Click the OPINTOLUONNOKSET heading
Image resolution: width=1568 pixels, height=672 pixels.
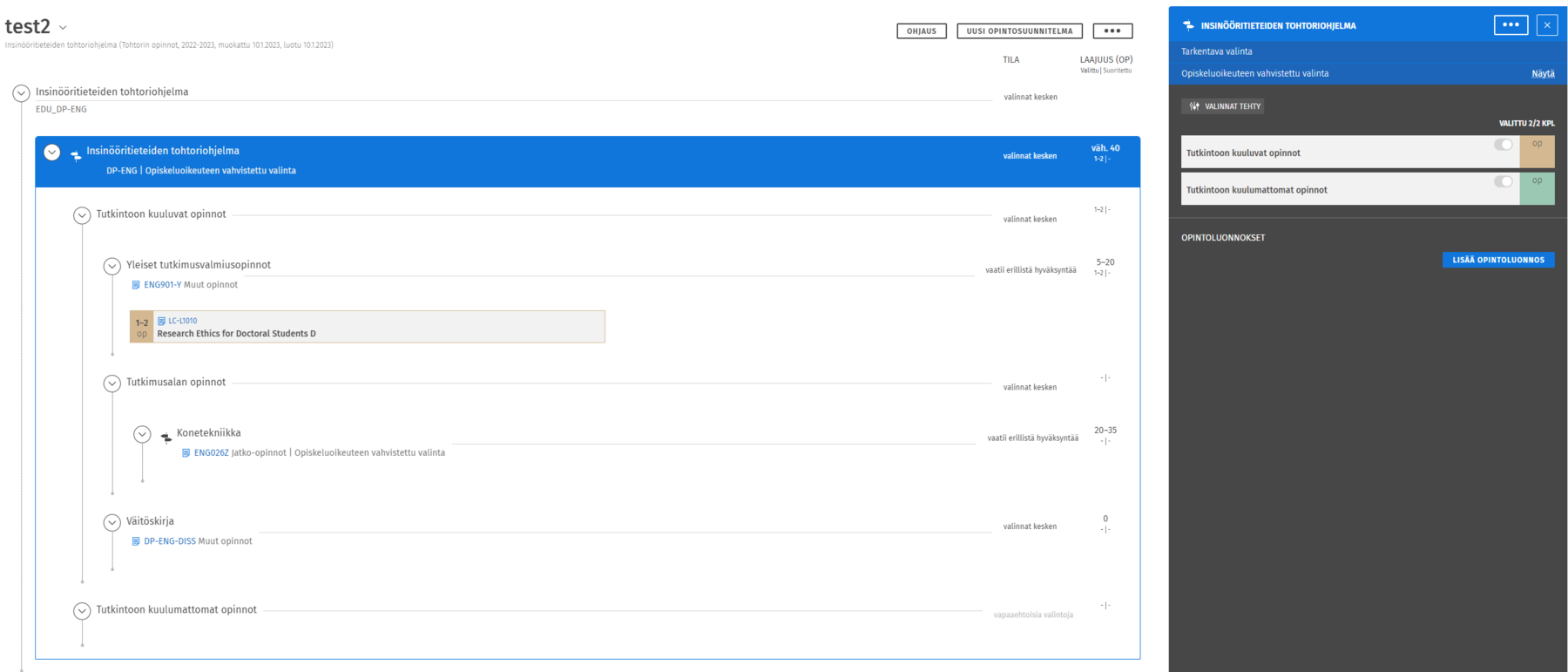(x=1223, y=238)
